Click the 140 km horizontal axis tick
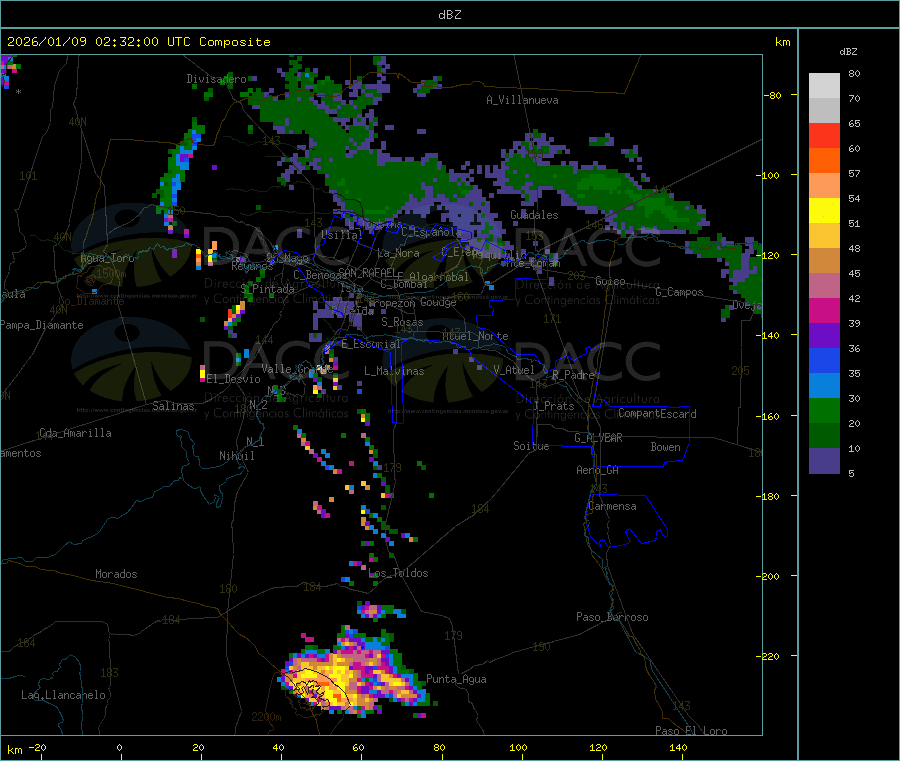This screenshot has height=761, width=900. coord(678,747)
